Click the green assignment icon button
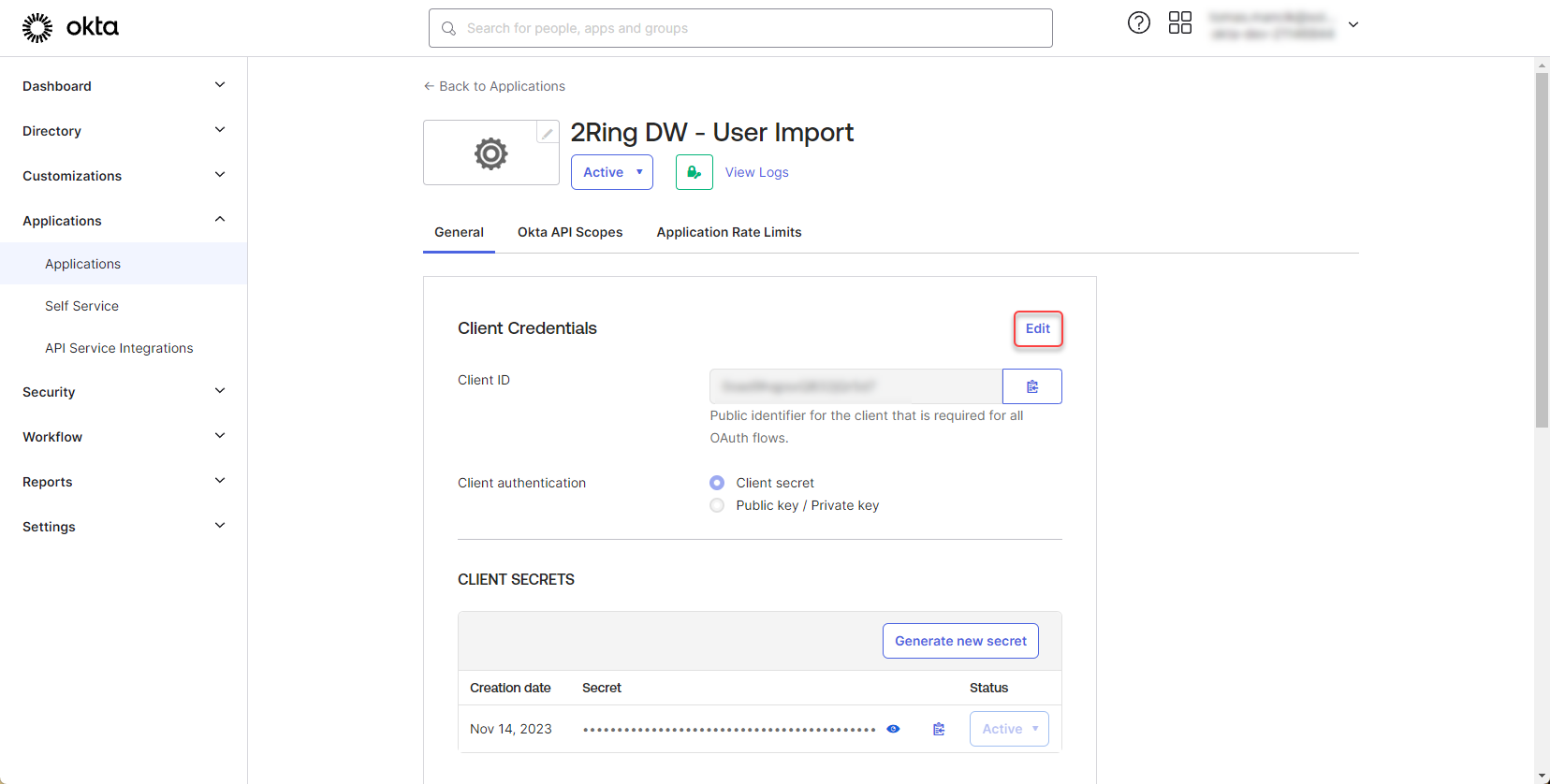This screenshot has height=784, width=1550. [694, 172]
